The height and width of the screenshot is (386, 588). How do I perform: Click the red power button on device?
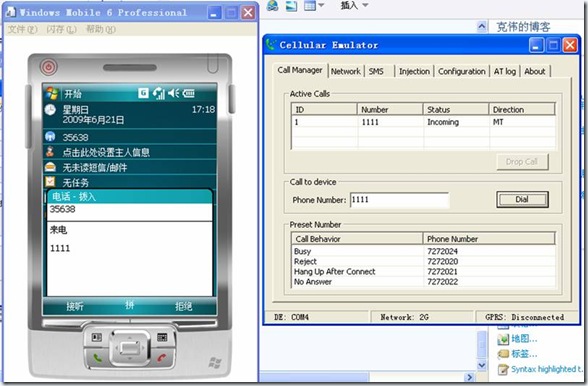pos(49,67)
